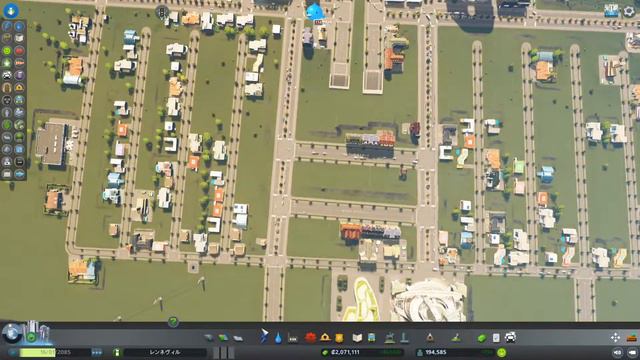Image resolution: width=640 pixels, height=360 pixels.
Task: Open the settings gear at top-right
Action: 629,11
